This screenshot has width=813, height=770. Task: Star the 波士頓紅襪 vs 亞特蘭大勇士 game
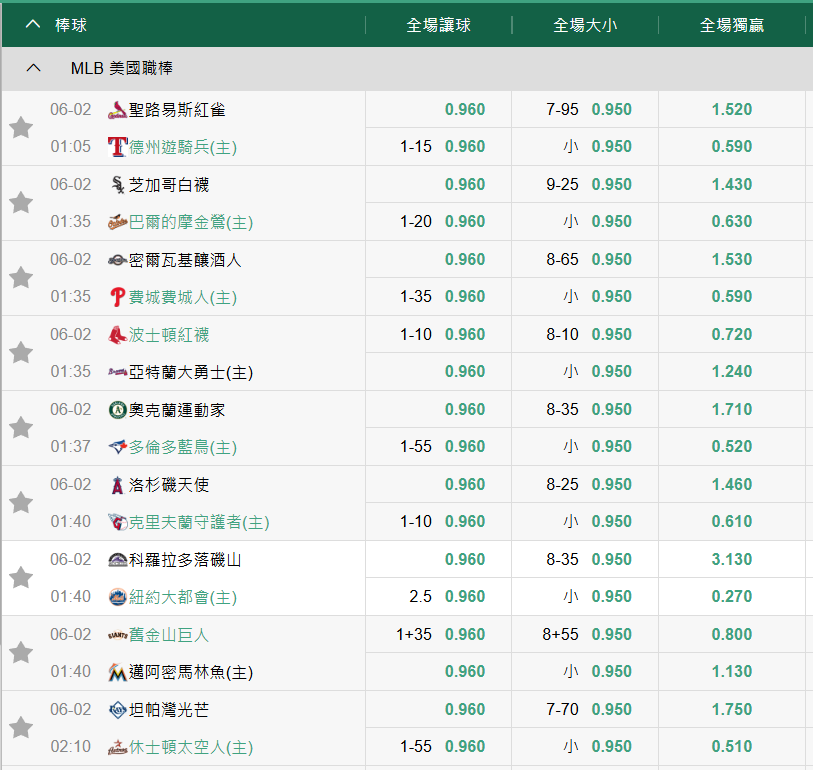point(21,353)
